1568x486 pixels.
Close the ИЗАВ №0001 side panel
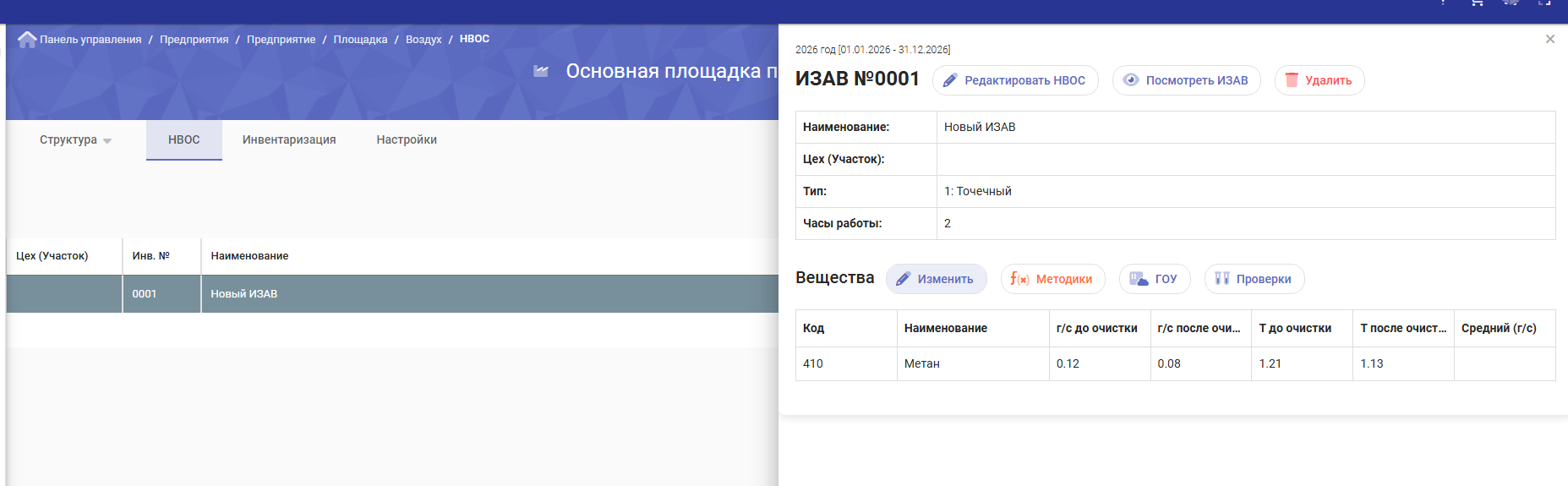[1549, 39]
